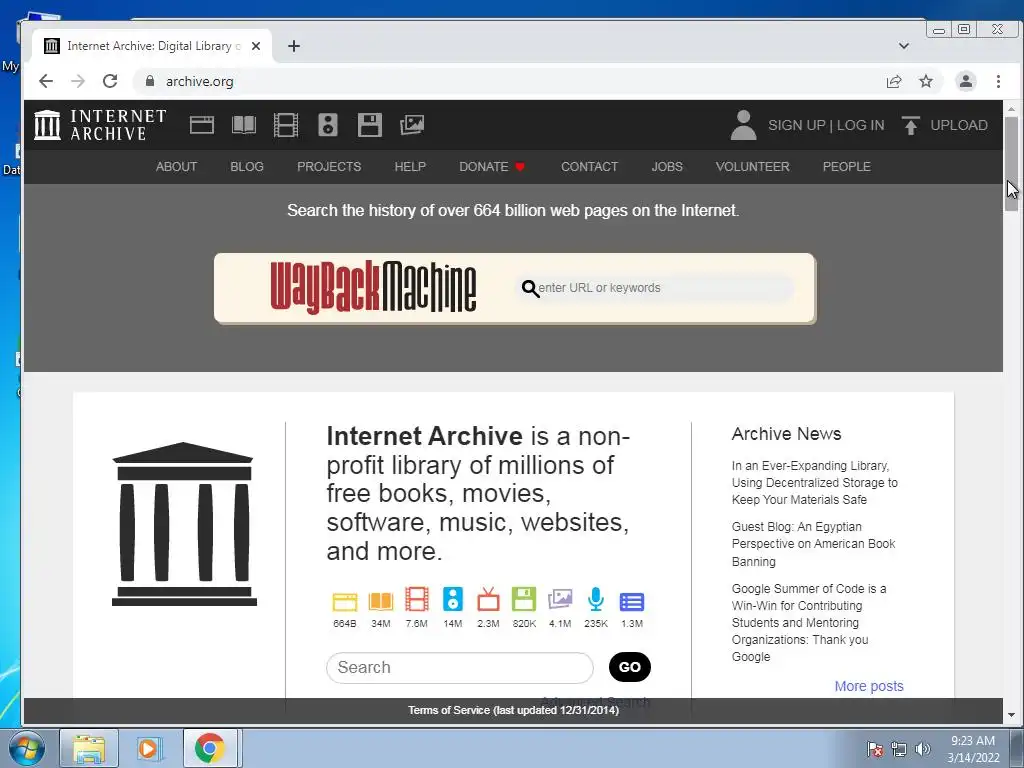Open the CONTACT menu item

pos(589,167)
